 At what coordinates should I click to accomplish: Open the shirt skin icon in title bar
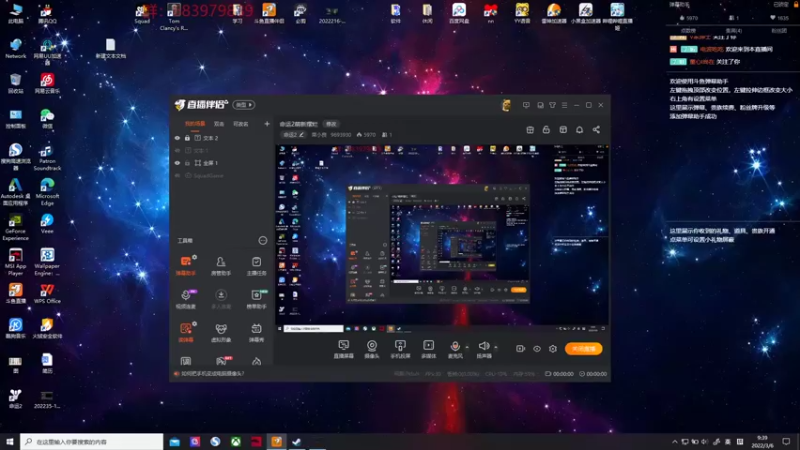click(553, 105)
